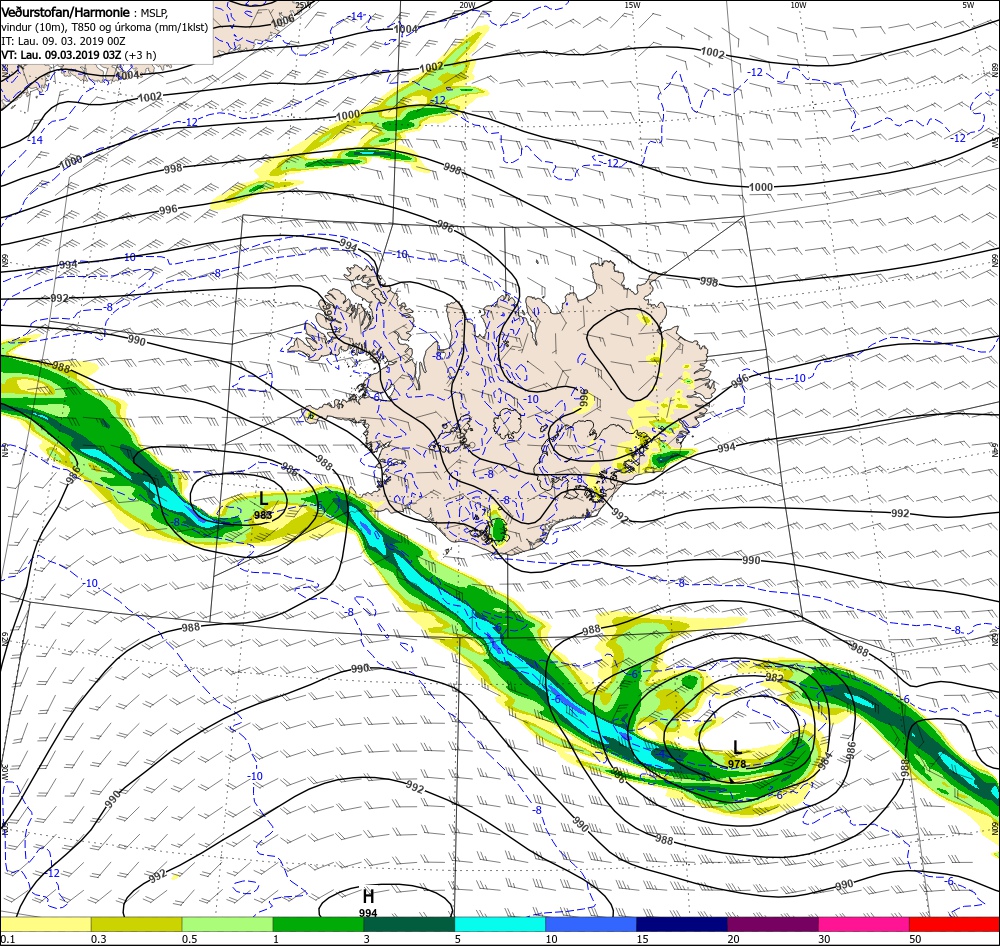
Task: Click the Veðurstofan/Harmonie title text
Action: (x=65, y=12)
